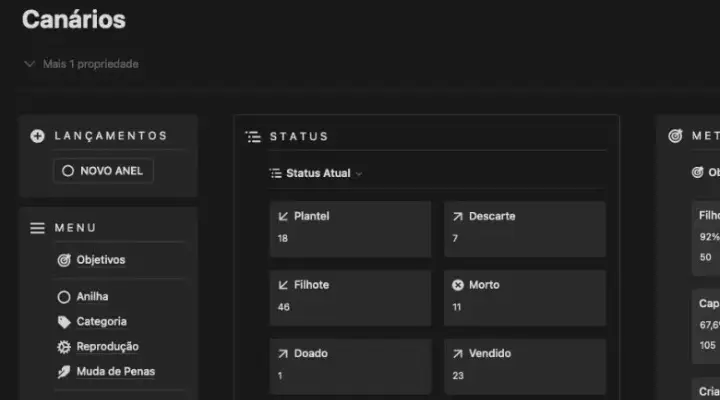The image size is (720, 400).
Task: Click the circle icon next to Anilha
Action: 64,297
